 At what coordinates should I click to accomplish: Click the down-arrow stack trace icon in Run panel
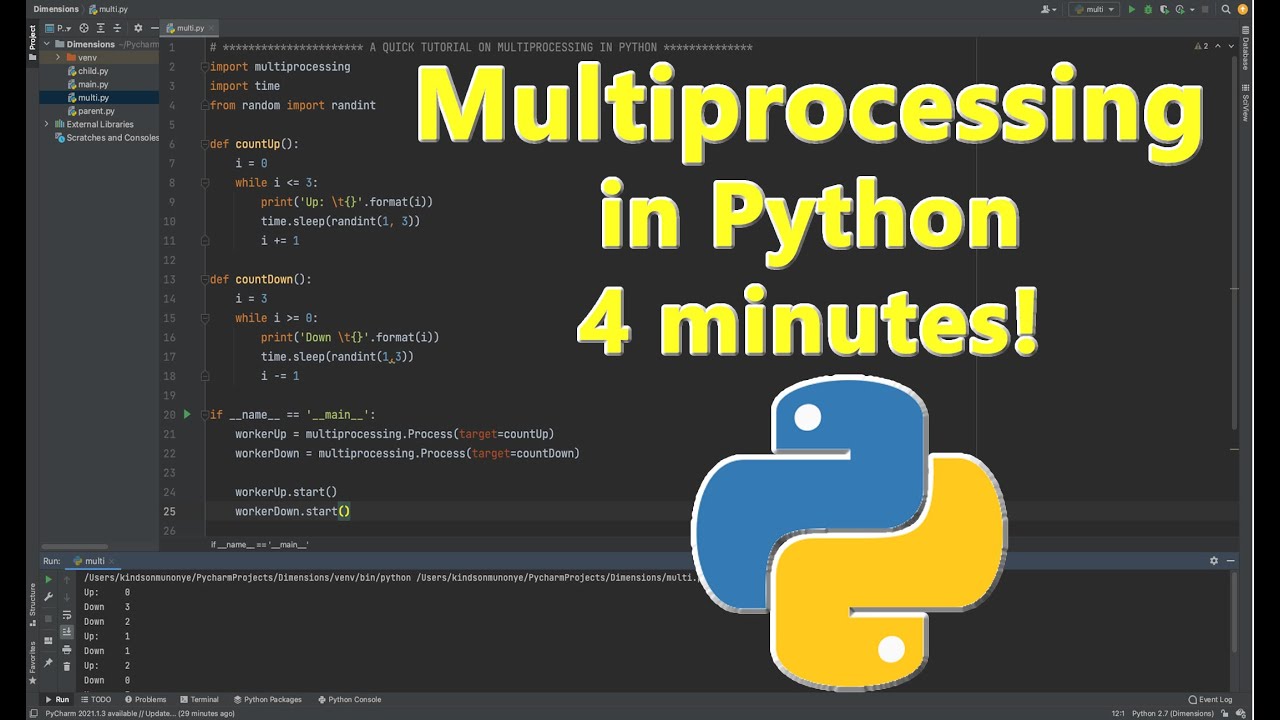pos(67,597)
